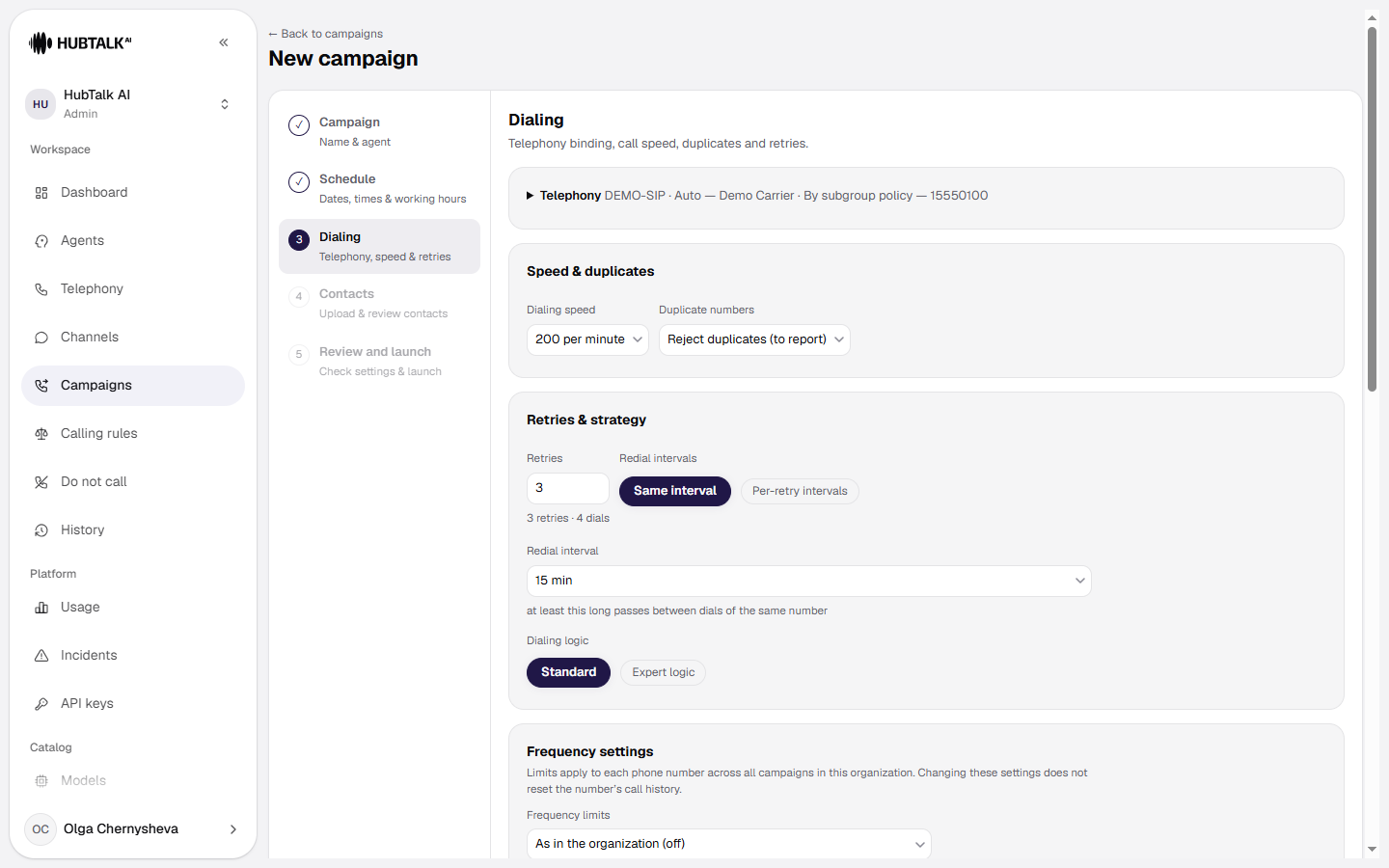The width and height of the screenshot is (1389, 868).
Task: Click the Models icon in Catalog
Action: coord(41,781)
